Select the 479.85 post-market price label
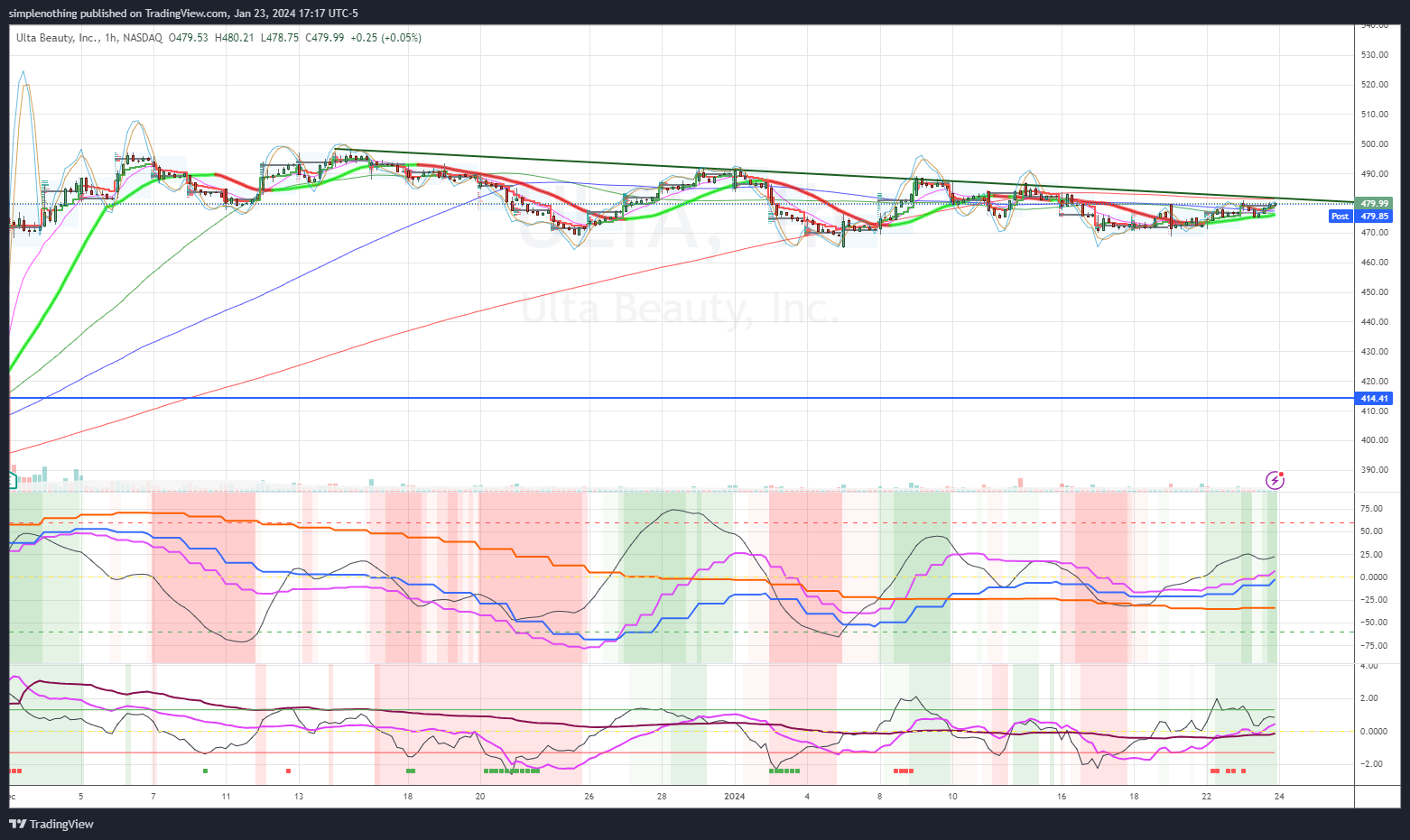The width and height of the screenshot is (1410, 840). [x=1375, y=217]
